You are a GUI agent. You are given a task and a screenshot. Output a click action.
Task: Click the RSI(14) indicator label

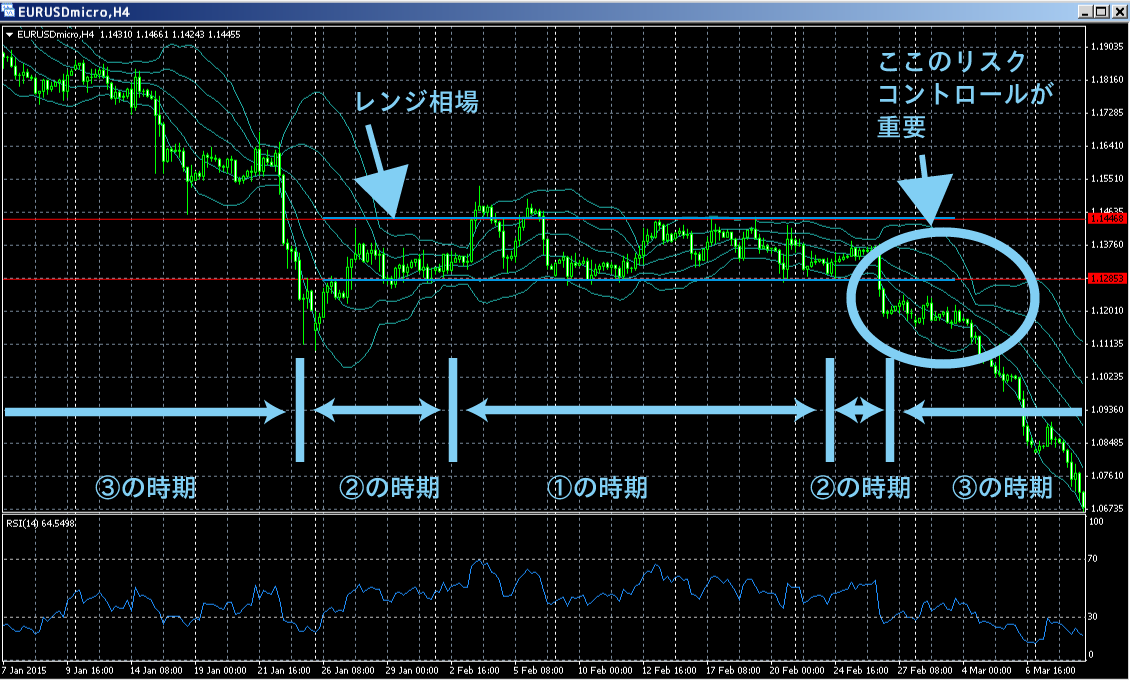point(40,523)
